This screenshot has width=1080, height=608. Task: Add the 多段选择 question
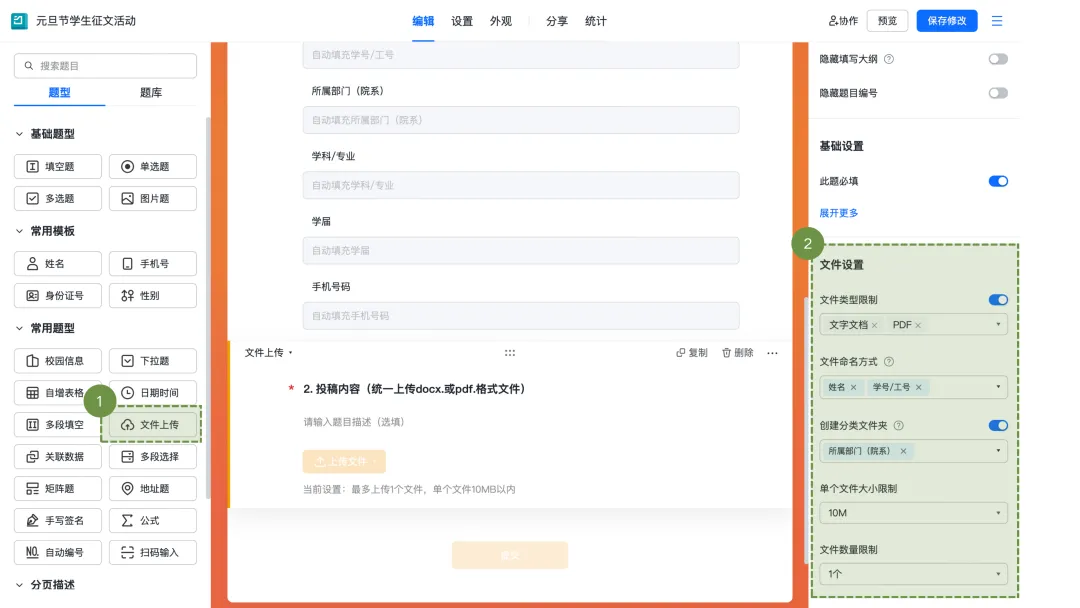click(x=153, y=457)
